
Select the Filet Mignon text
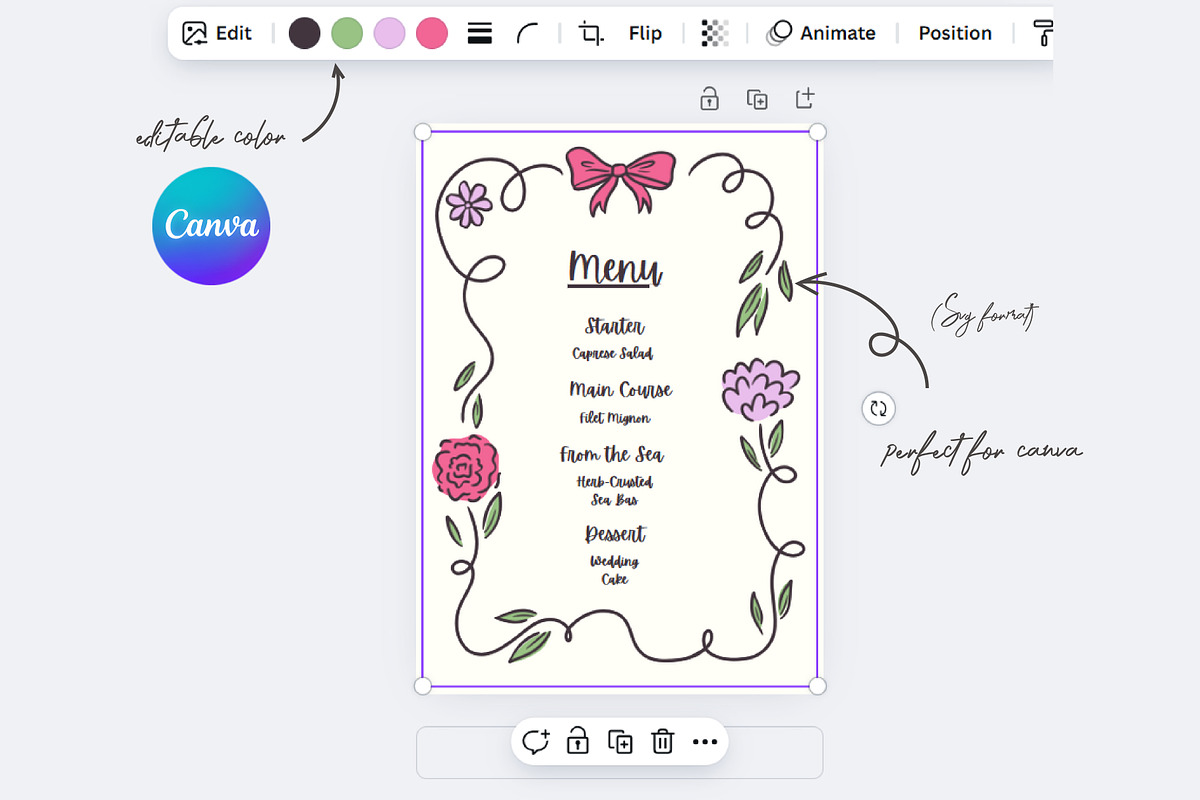(615, 418)
